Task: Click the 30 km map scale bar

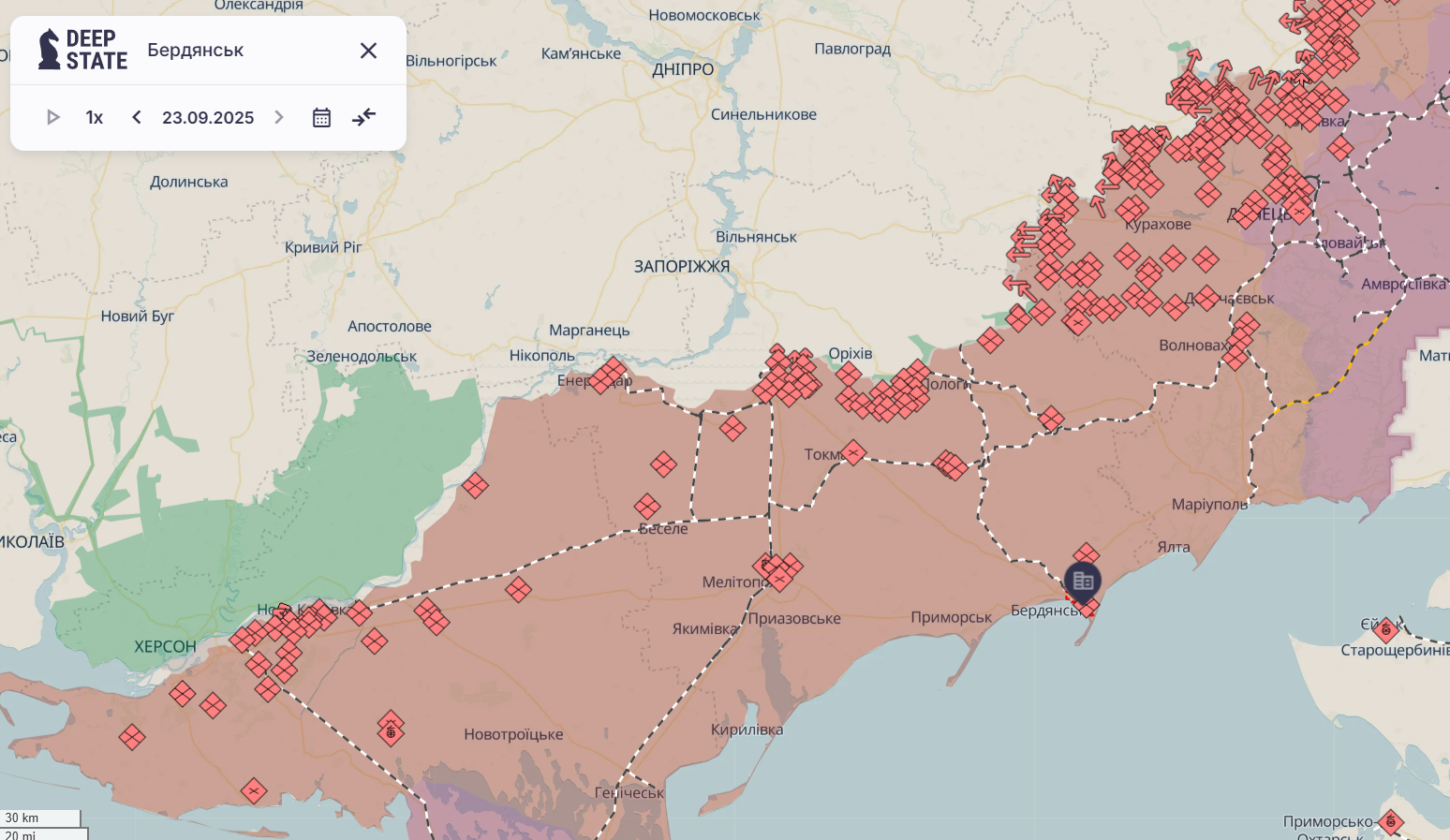Action: click(x=40, y=818)
